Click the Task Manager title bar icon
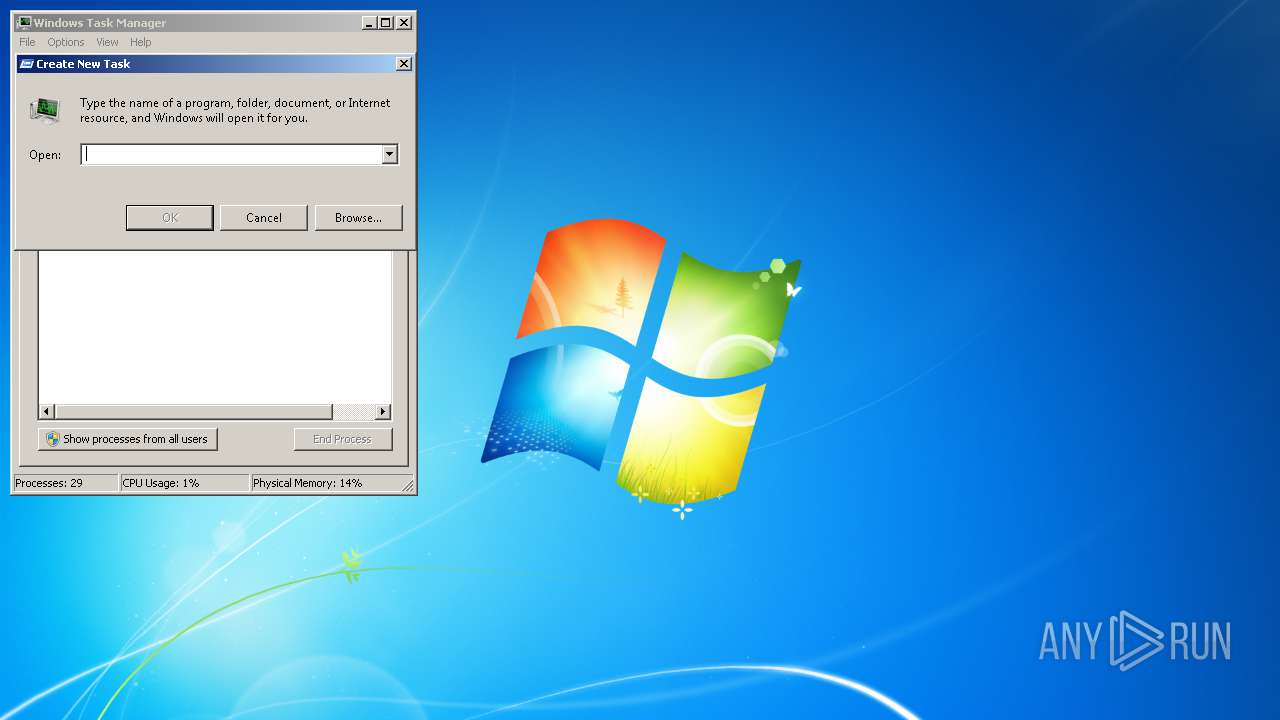 tap(24, 22)
